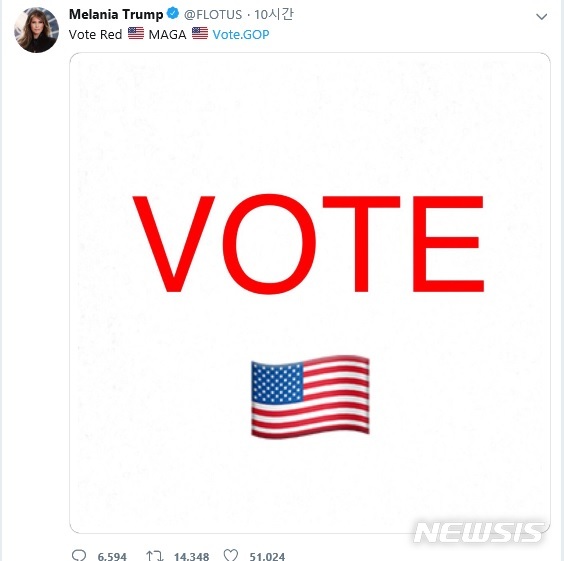
Task: Click the flag emoji after MAGA
Action: 200,33
